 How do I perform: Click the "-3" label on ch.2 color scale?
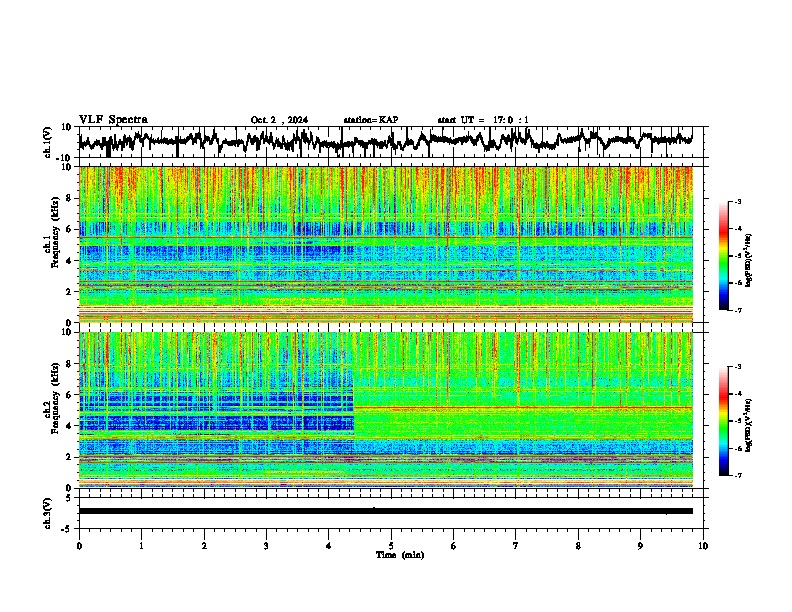pos(738,367)
